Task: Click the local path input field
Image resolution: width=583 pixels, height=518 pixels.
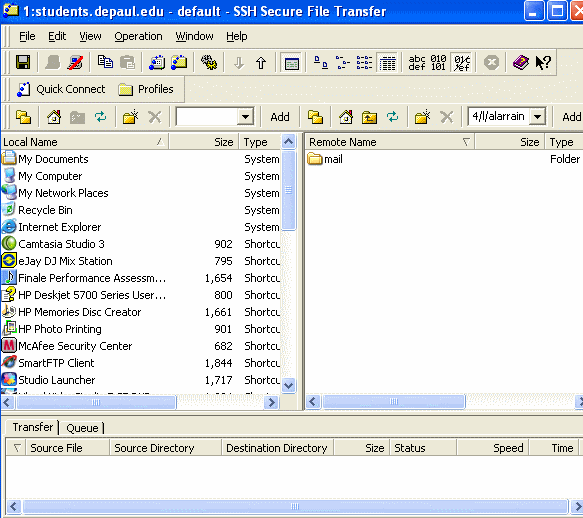Action: click(207, 117)
